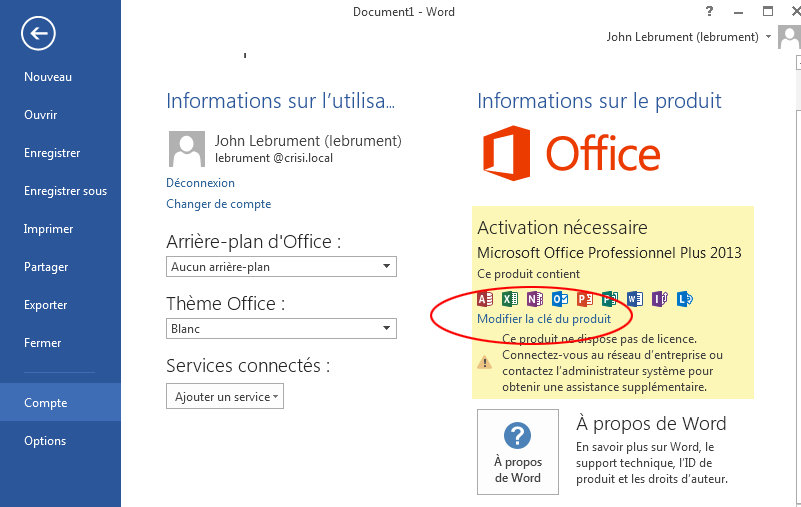Click the Office logo

[571, 153]
